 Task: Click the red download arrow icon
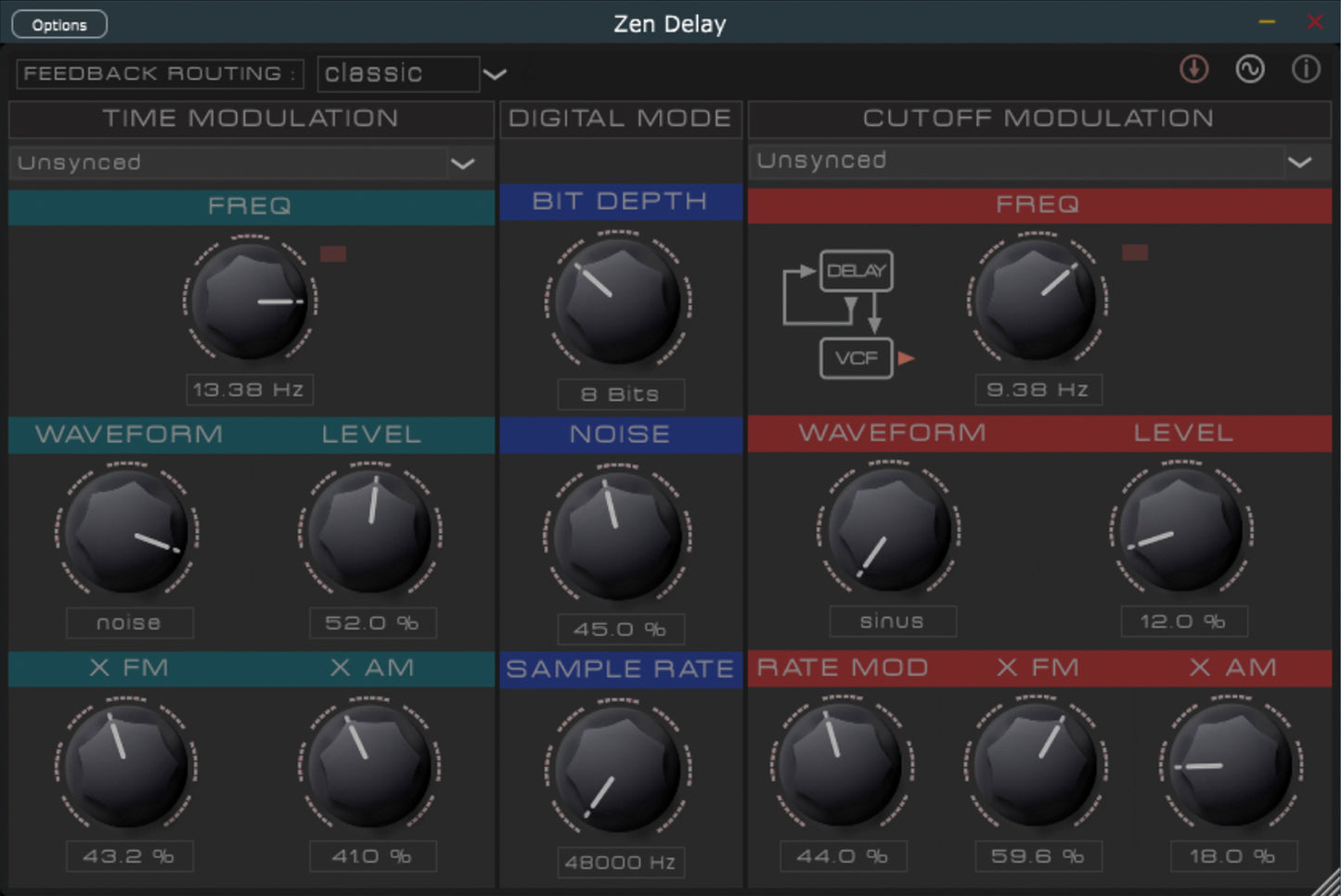pos(1193,70)
